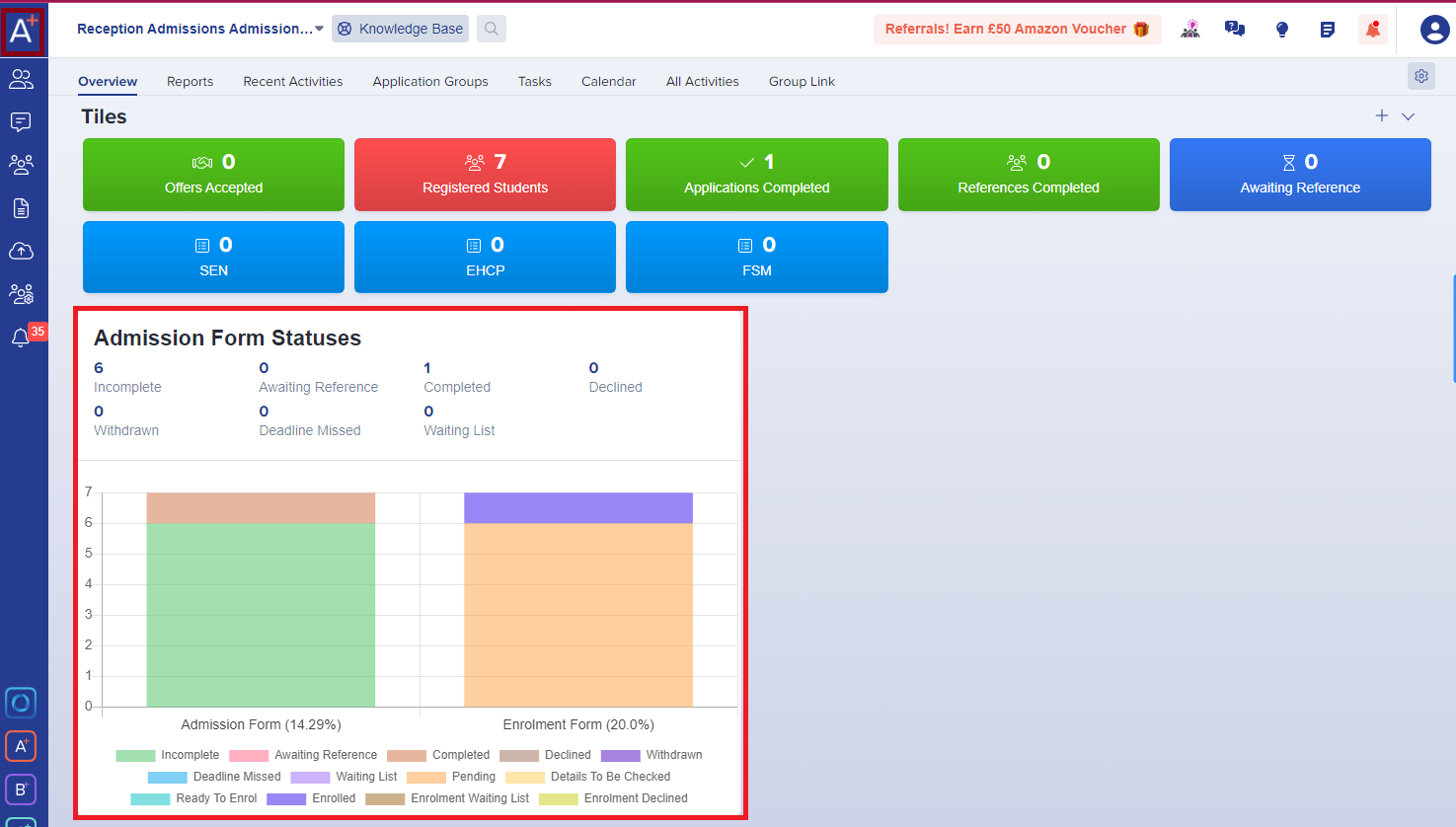Go to the Calendar tab
The image size is (1456, 827).
[x=609, y=82]
